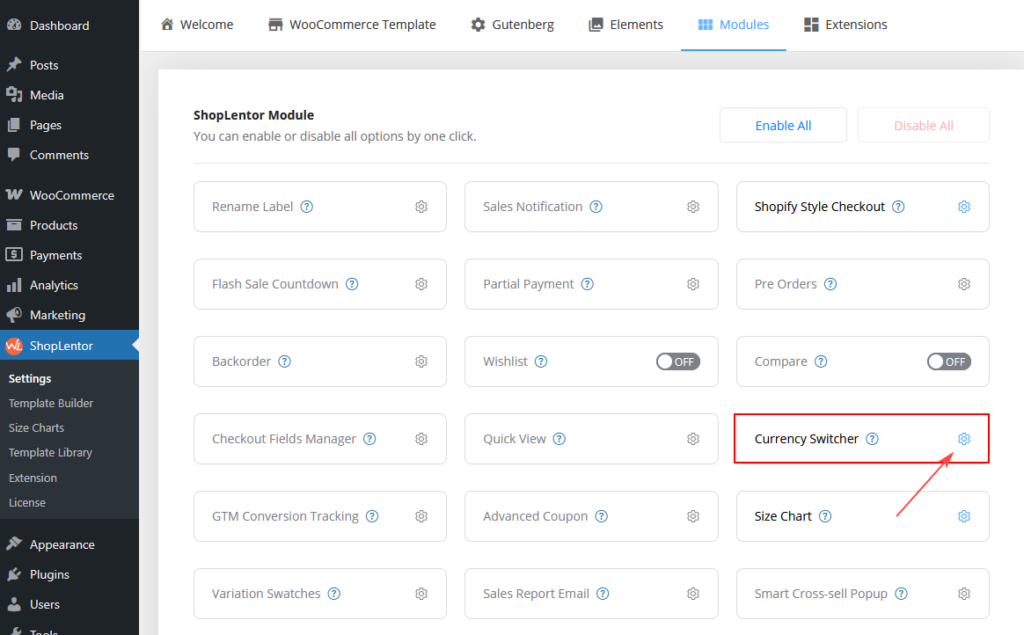
Task: Click the Enable All button
Action: click(x=783, y=125)
